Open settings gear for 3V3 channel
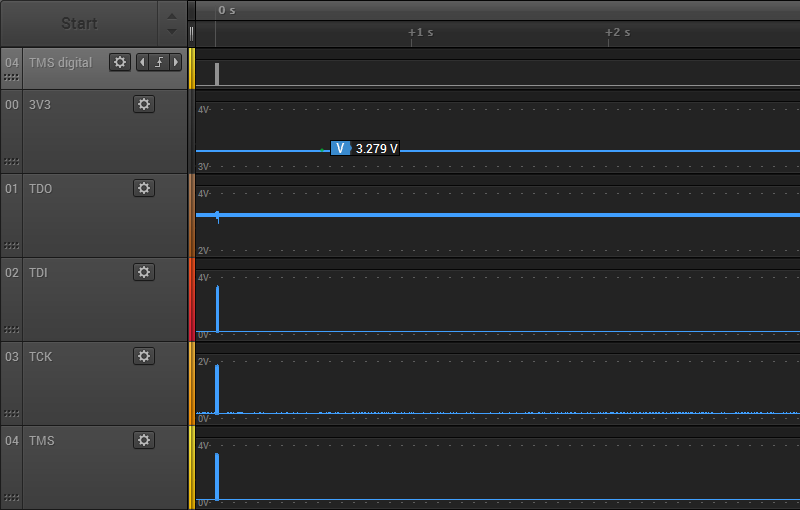Screen dimensions: 800x510 (144, 104)
